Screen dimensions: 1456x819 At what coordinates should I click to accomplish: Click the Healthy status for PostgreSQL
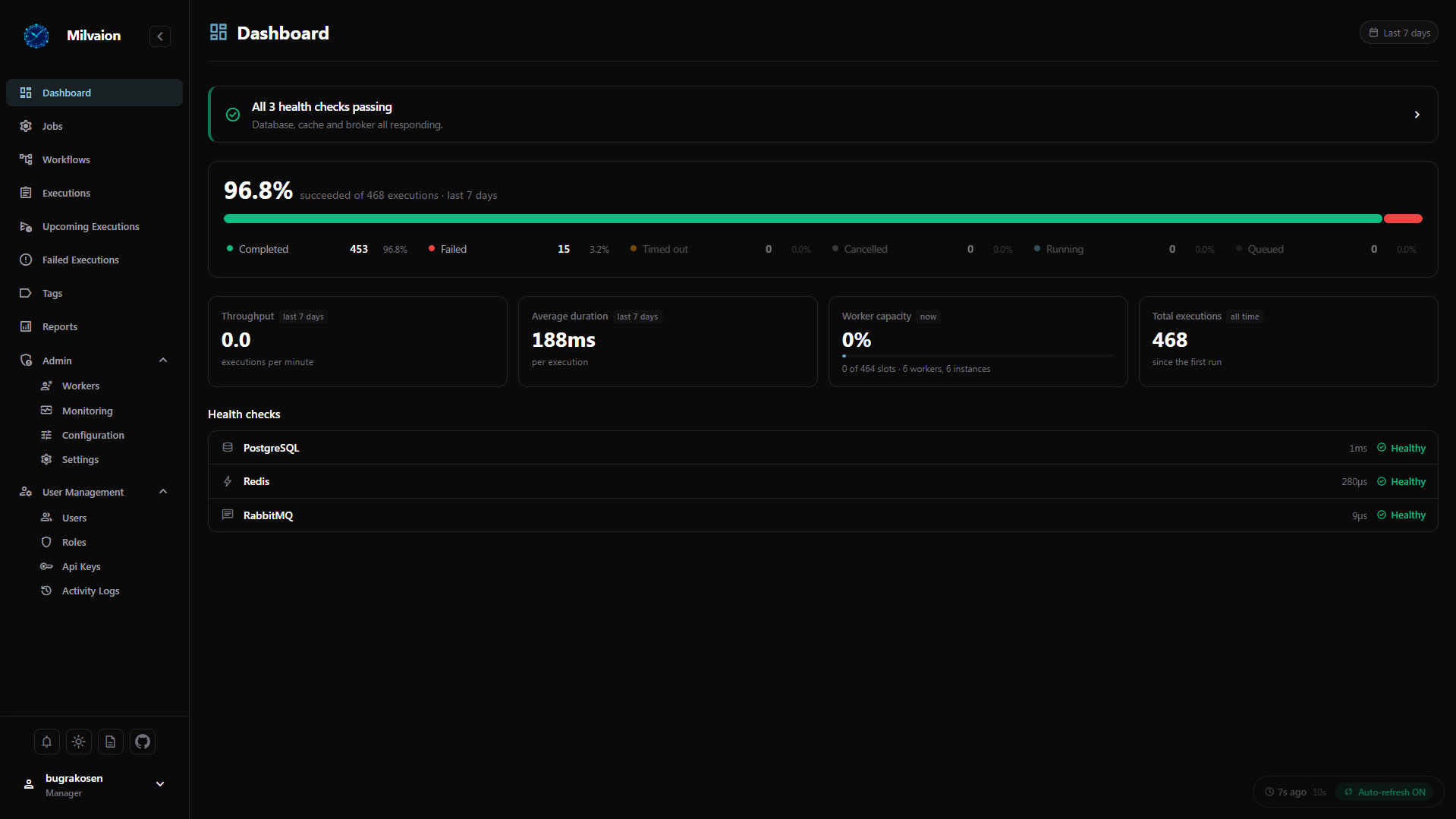point(1401,448)
